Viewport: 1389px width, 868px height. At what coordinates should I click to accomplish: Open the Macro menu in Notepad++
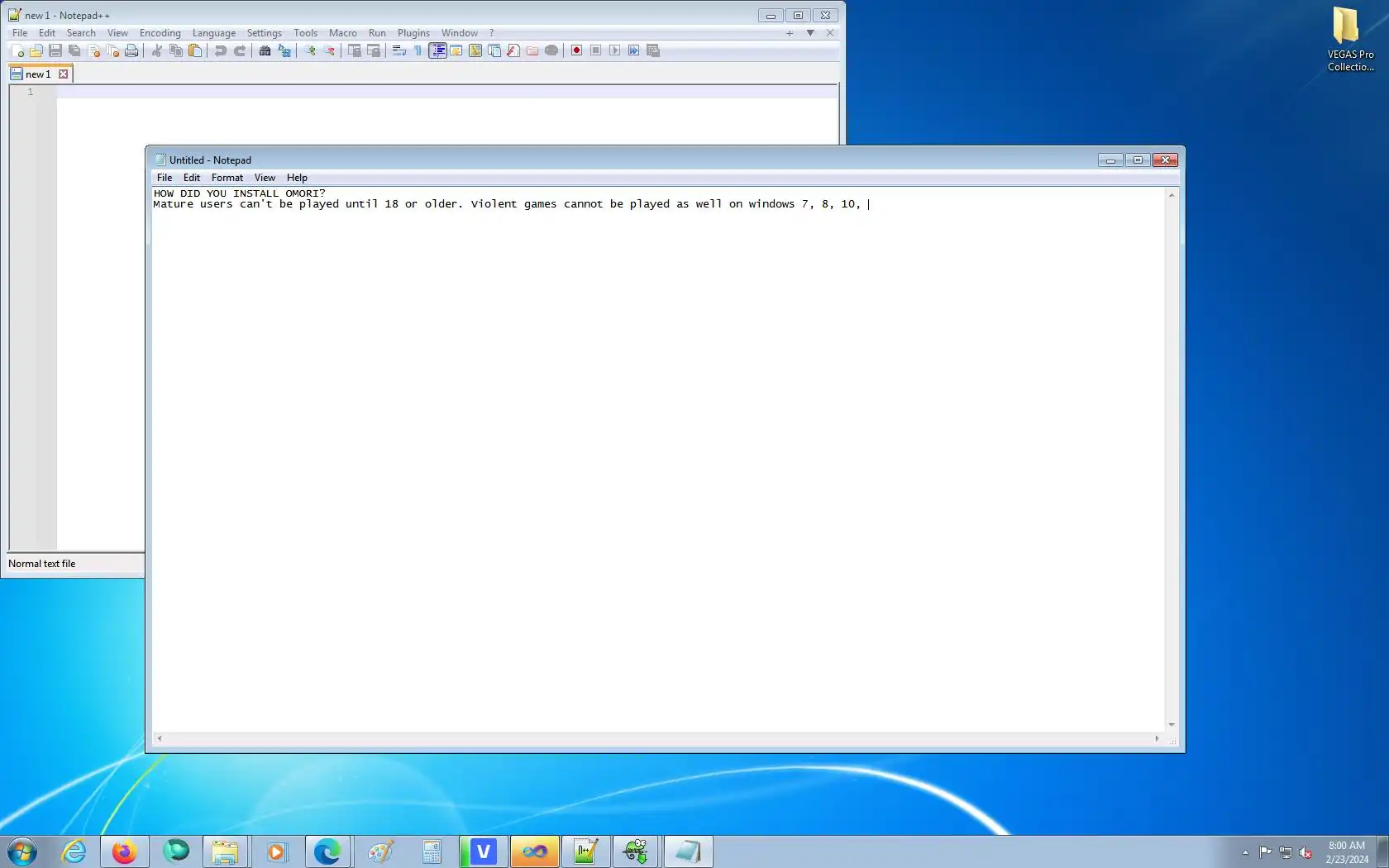343,33
